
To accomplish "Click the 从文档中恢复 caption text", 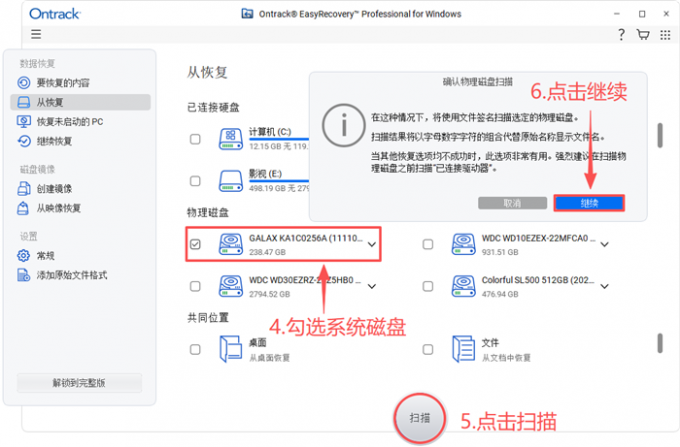I will pyautogui.click(x=506, y=358).
